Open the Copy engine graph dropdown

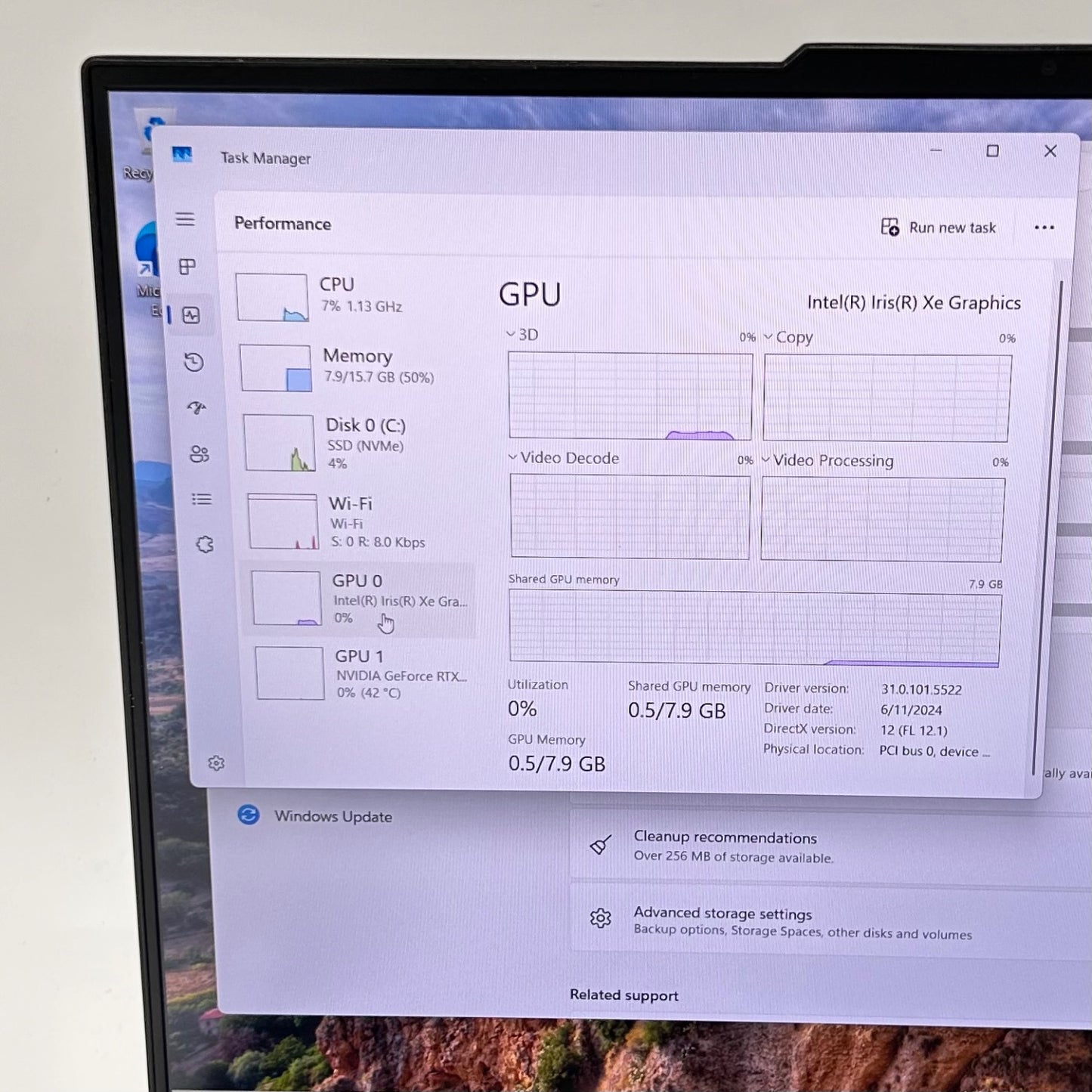pyautogui.click(x=788, y=337)
